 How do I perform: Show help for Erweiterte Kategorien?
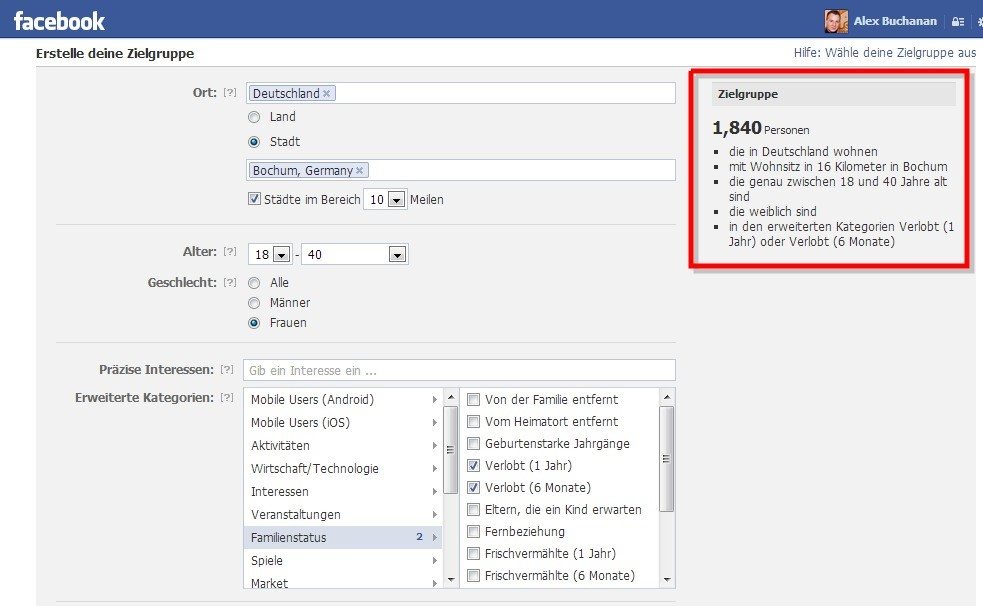227,397
